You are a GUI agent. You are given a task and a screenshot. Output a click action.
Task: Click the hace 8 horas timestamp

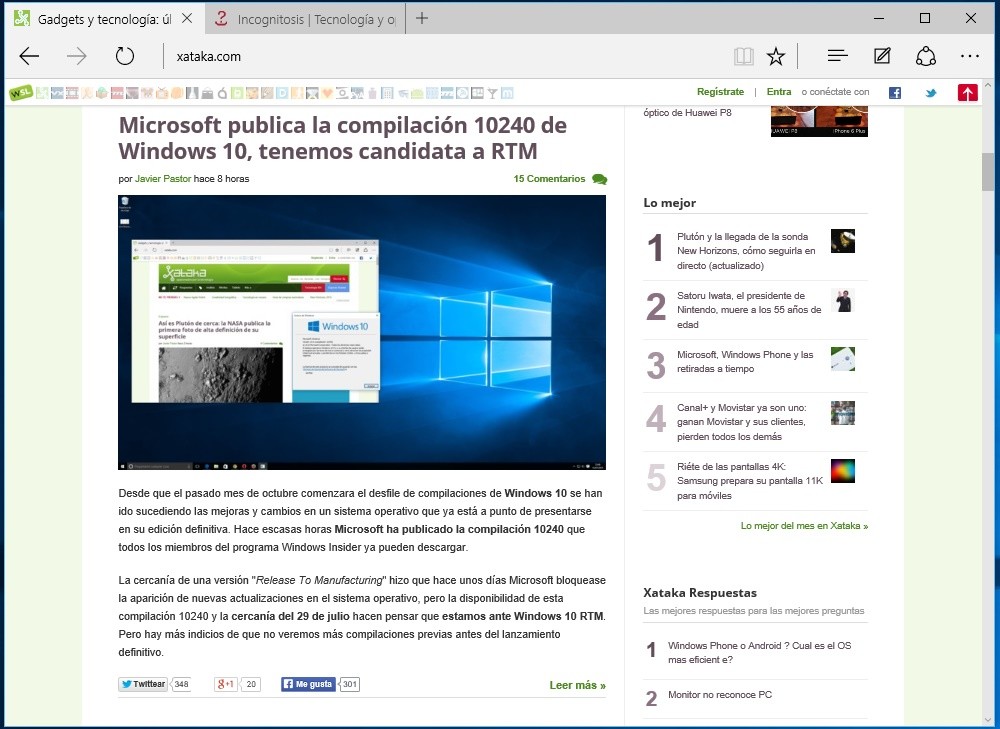[221, 179]
